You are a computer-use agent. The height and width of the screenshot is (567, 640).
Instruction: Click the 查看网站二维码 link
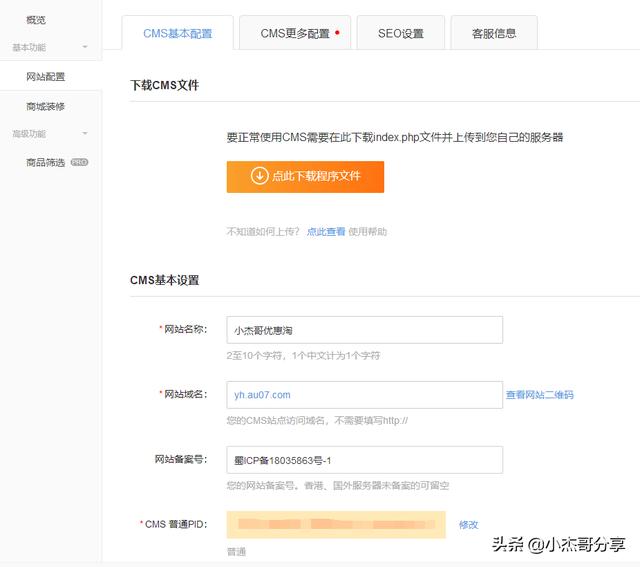point(540,395)
